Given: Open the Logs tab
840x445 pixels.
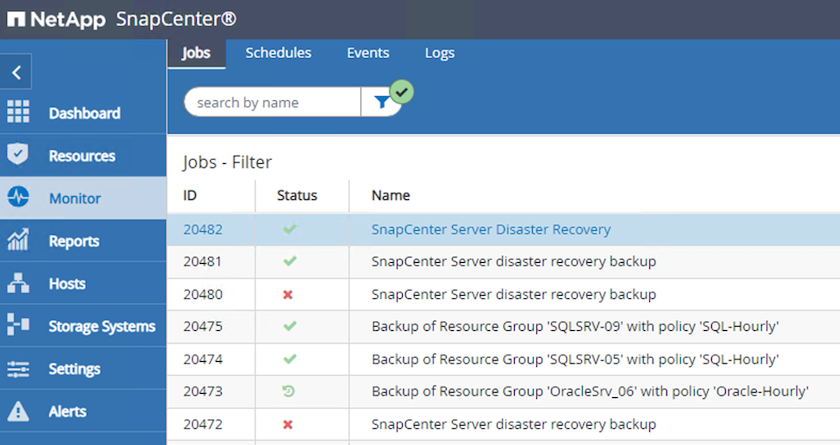Looking at the screenshot, I should [x=440, y=53].
